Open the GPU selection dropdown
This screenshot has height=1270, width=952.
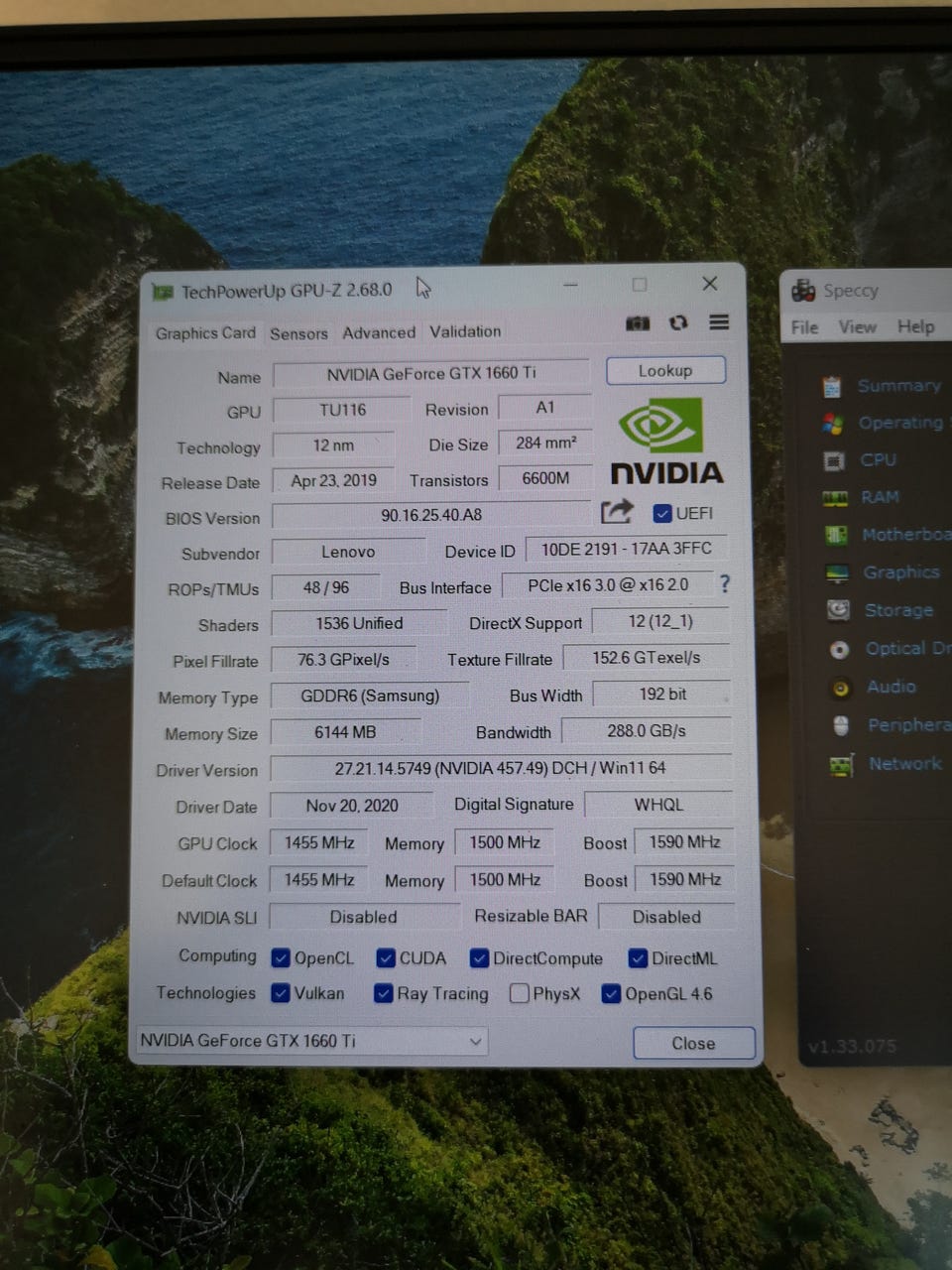[x=310, y=1041]
